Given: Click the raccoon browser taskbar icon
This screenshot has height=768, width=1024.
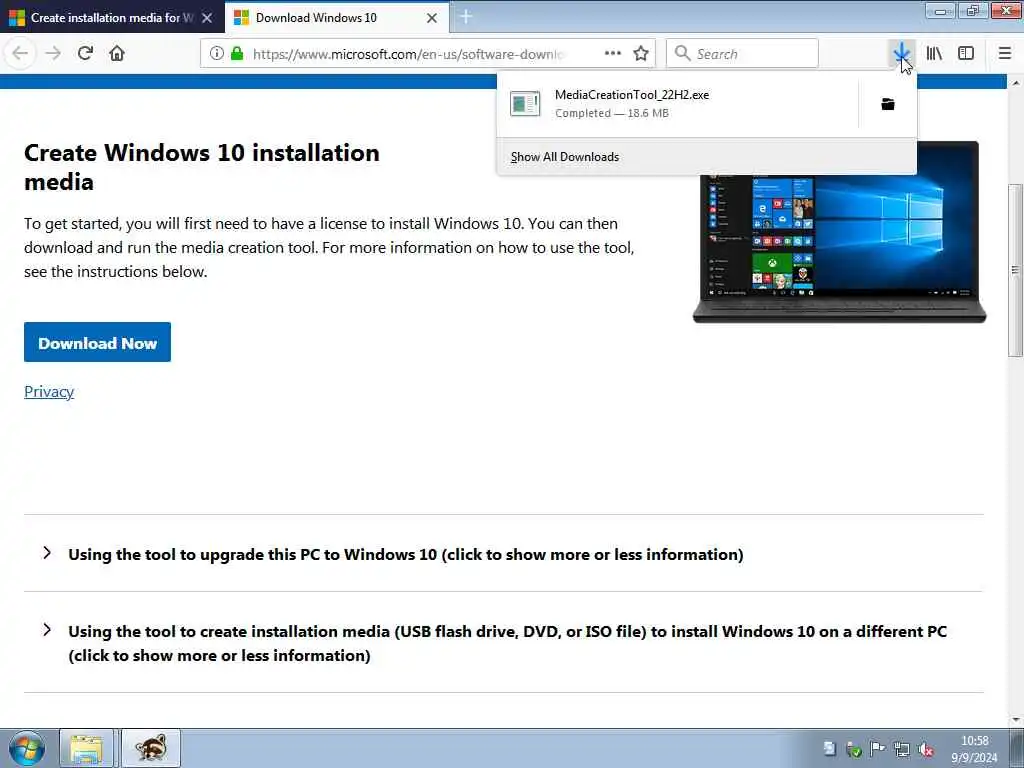Looking at the screenshot, I should coord(151,748).
